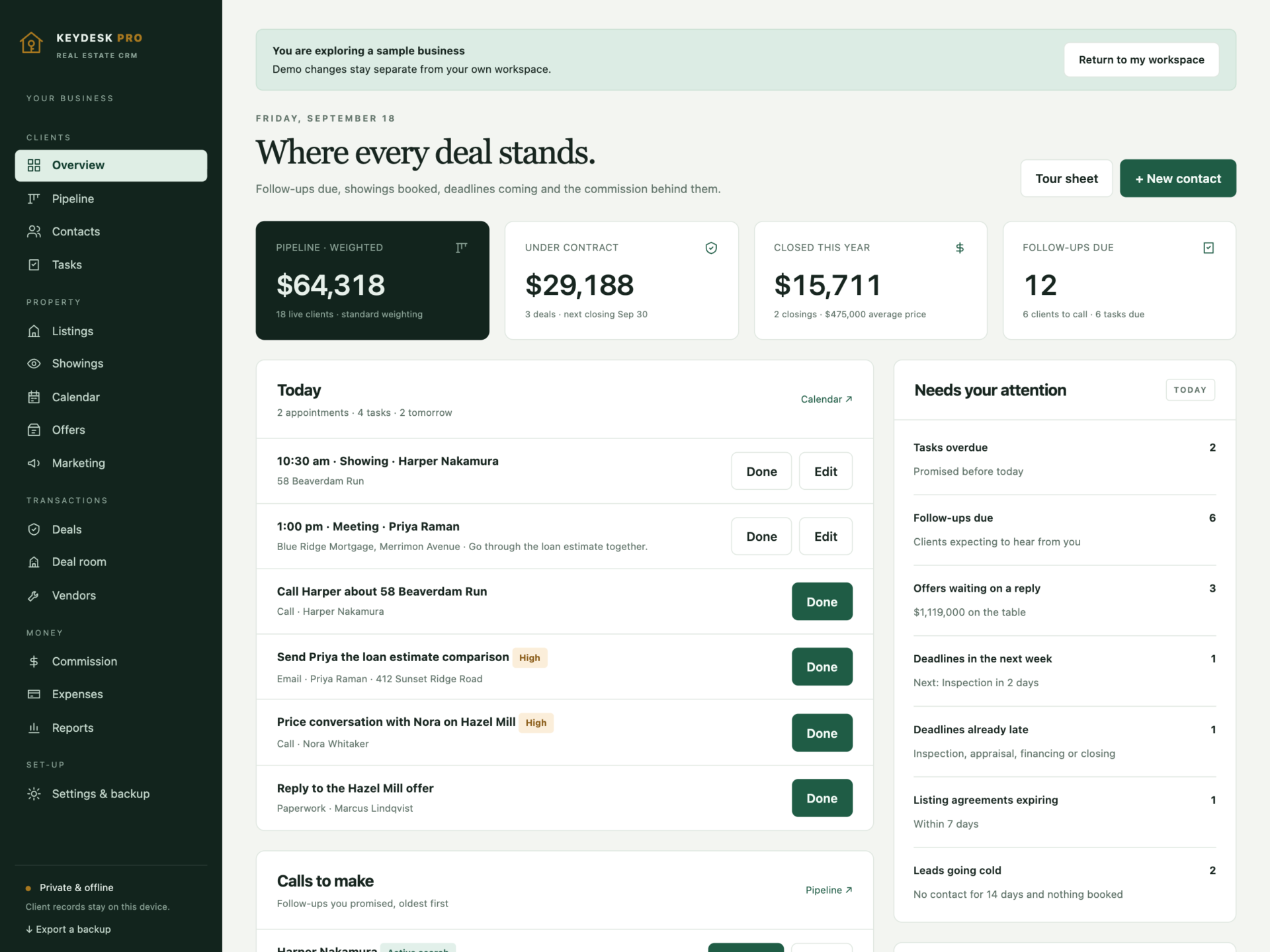Mark Call Harper about Beaverdam Run done

pyautogui.click(x=822, y=602)
